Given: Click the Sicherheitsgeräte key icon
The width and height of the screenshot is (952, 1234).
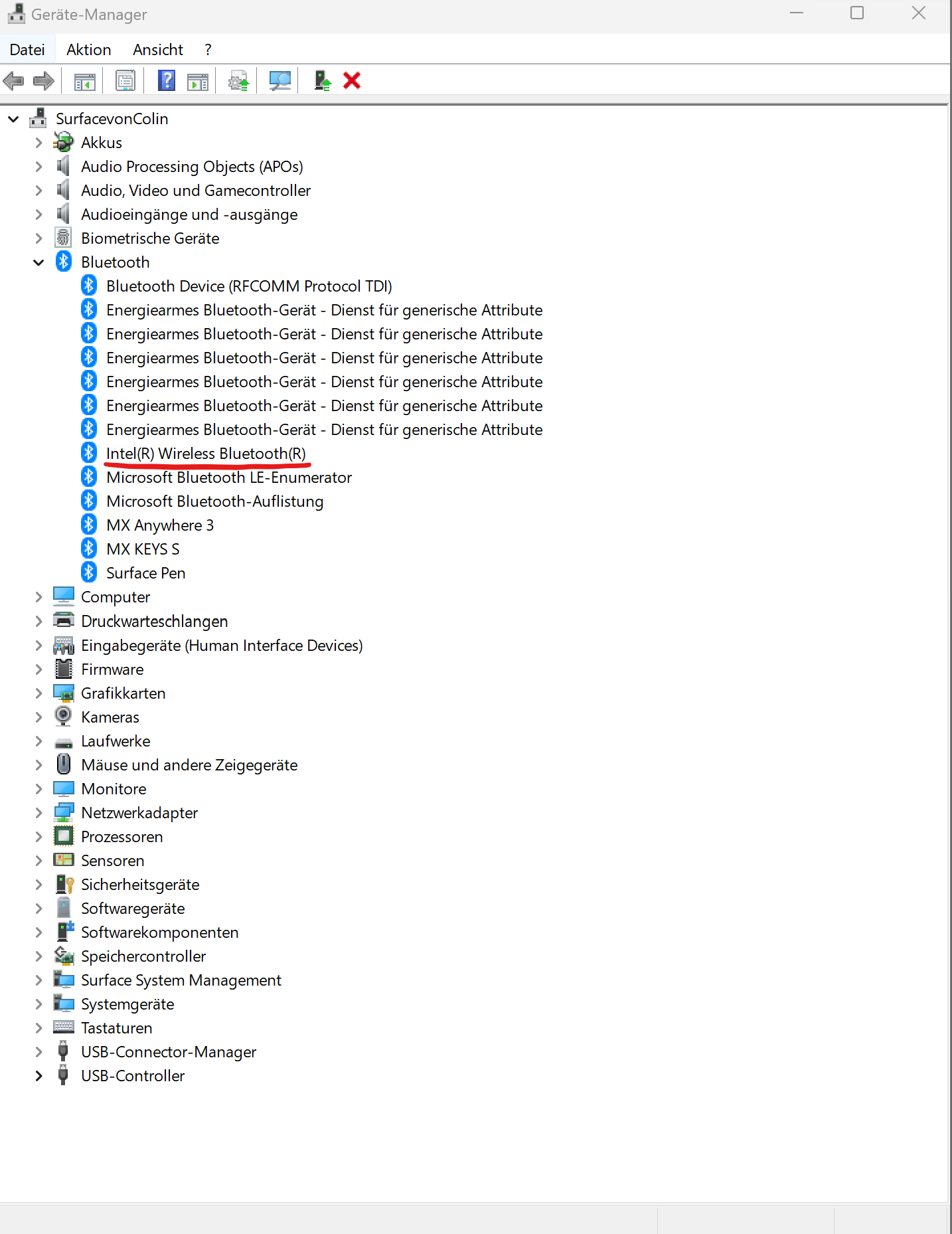Looking at the screenshot, I should click(x=64, y=884).
